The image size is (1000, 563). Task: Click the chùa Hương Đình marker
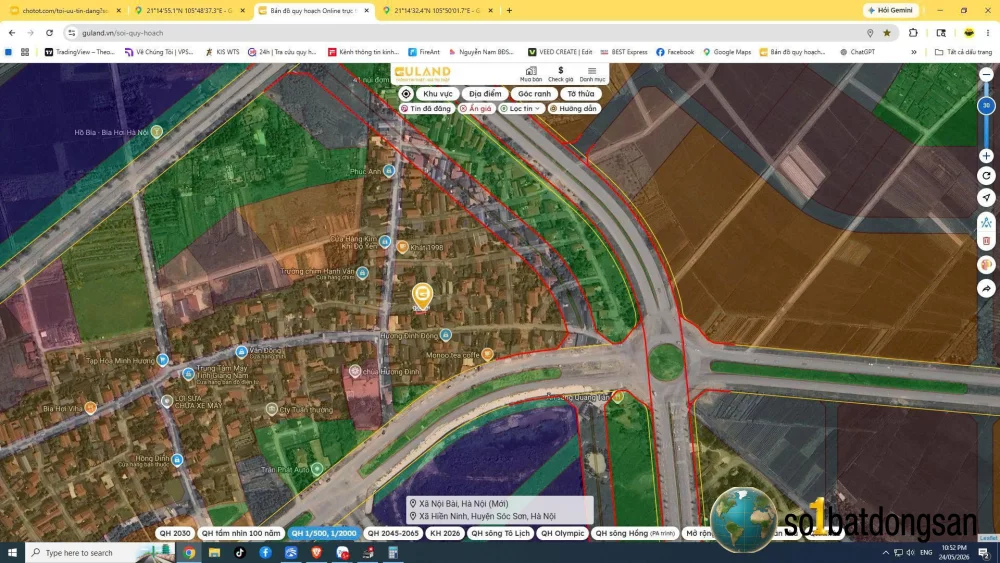355,371
